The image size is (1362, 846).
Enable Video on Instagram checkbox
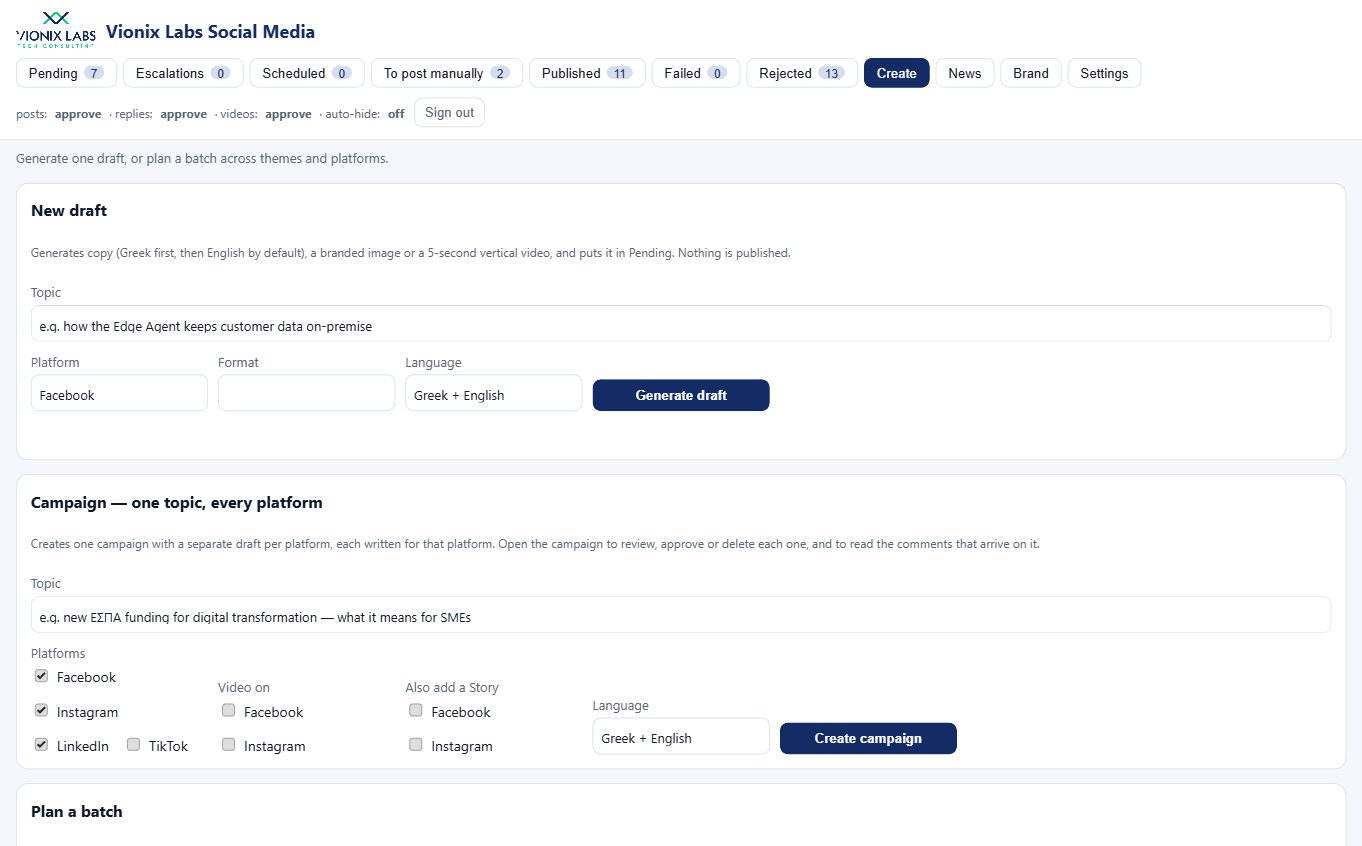point(228,745)
